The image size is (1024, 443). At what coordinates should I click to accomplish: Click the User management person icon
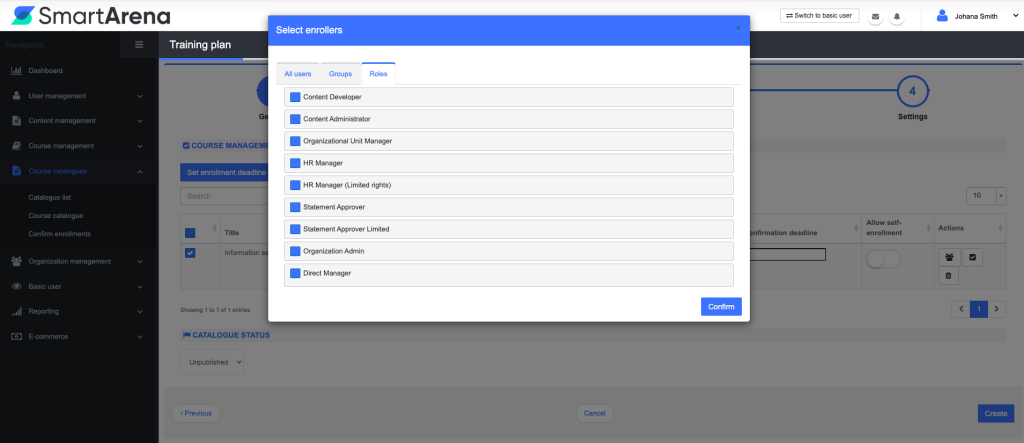point(16,95)
